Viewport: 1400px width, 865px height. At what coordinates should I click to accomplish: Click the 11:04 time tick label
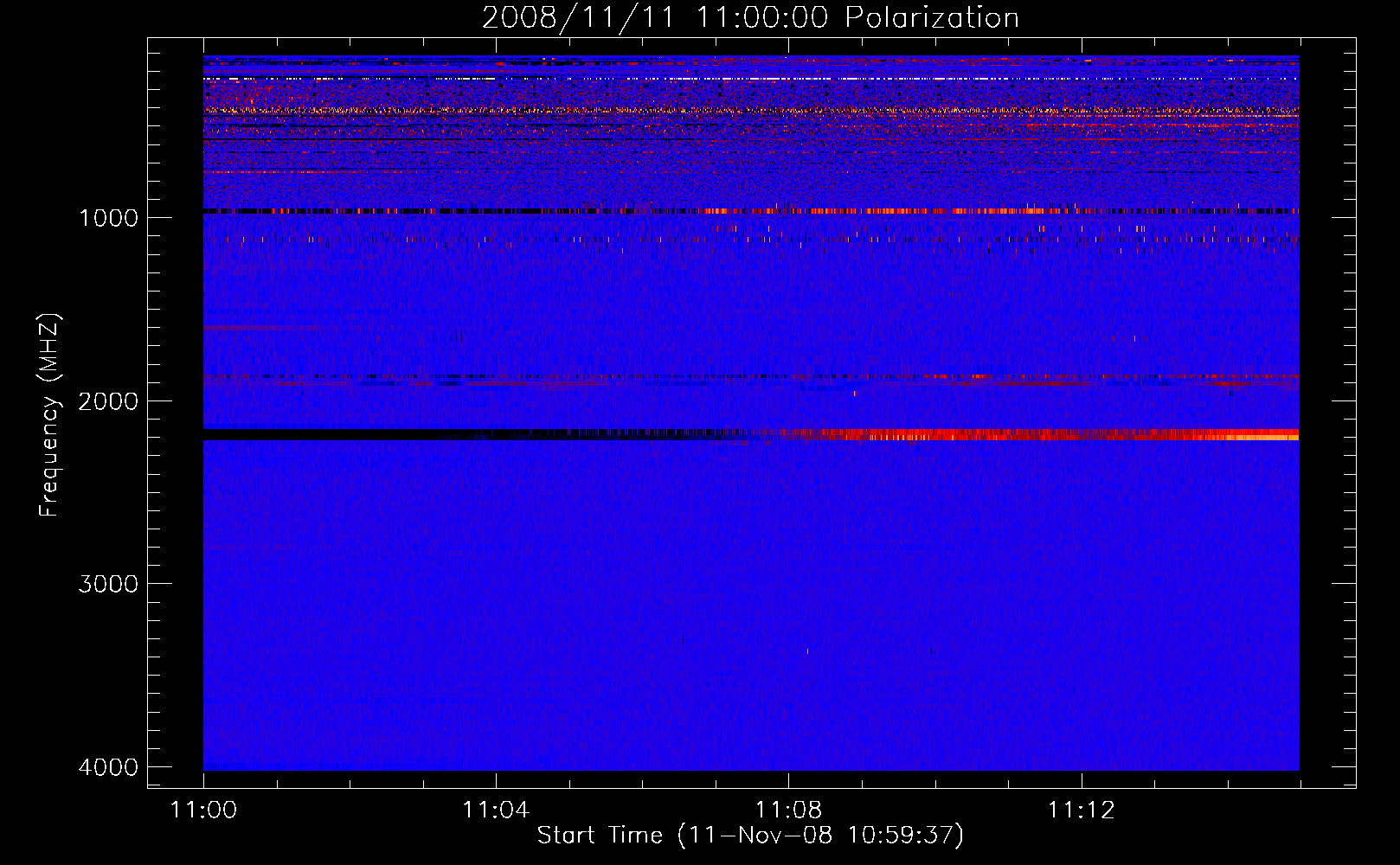[x=496, y=810]
